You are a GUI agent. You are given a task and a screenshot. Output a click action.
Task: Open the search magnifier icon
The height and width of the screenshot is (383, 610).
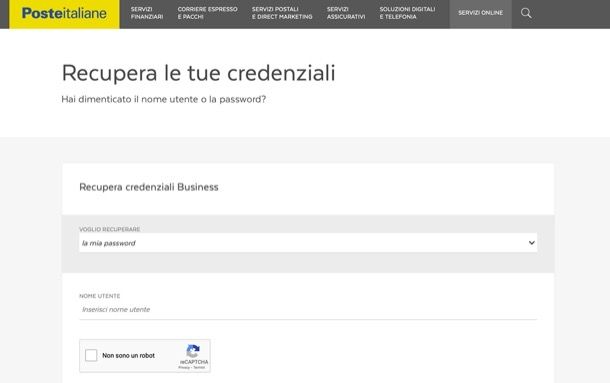[526, 13]
